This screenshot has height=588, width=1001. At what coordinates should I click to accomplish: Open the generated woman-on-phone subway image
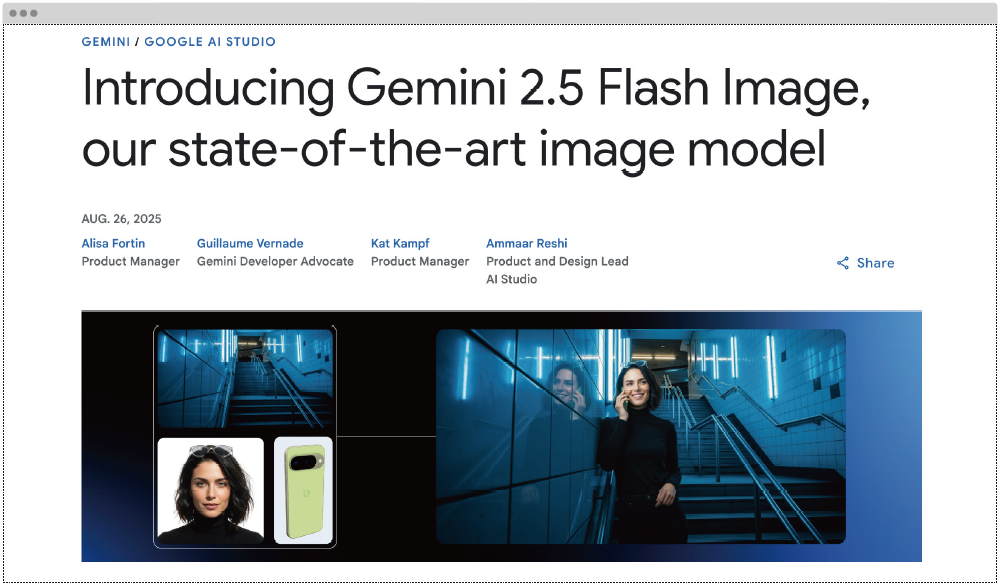640,436
